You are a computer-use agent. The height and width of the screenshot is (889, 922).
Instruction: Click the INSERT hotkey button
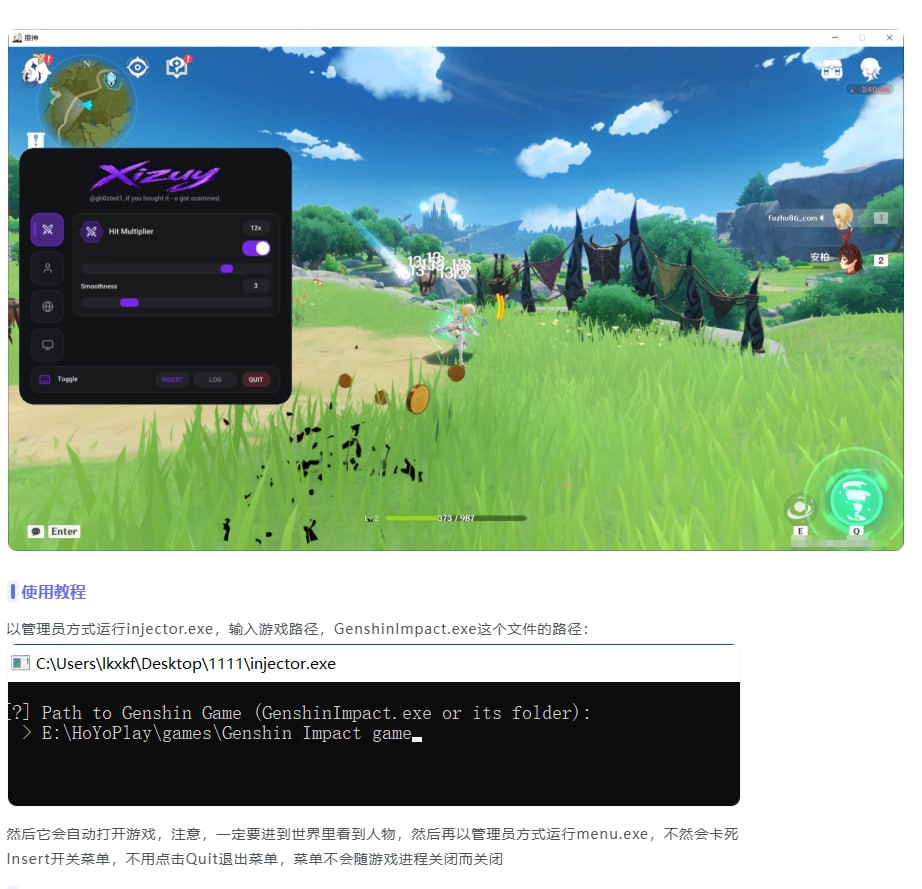[x=172, y=380]
